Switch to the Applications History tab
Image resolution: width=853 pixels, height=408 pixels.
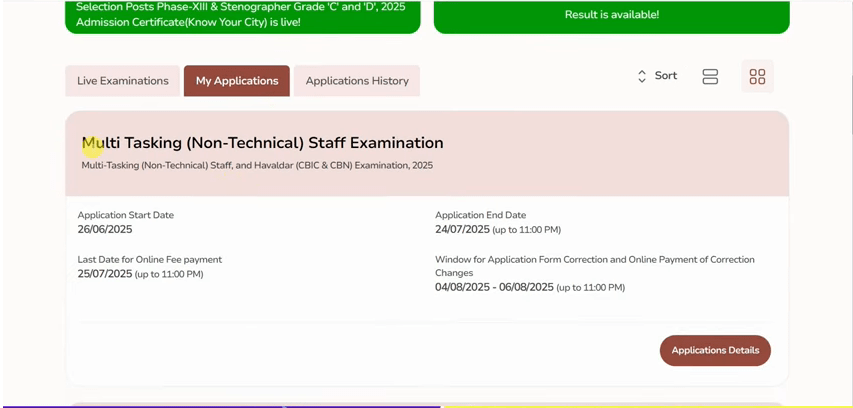pos(357,81)
